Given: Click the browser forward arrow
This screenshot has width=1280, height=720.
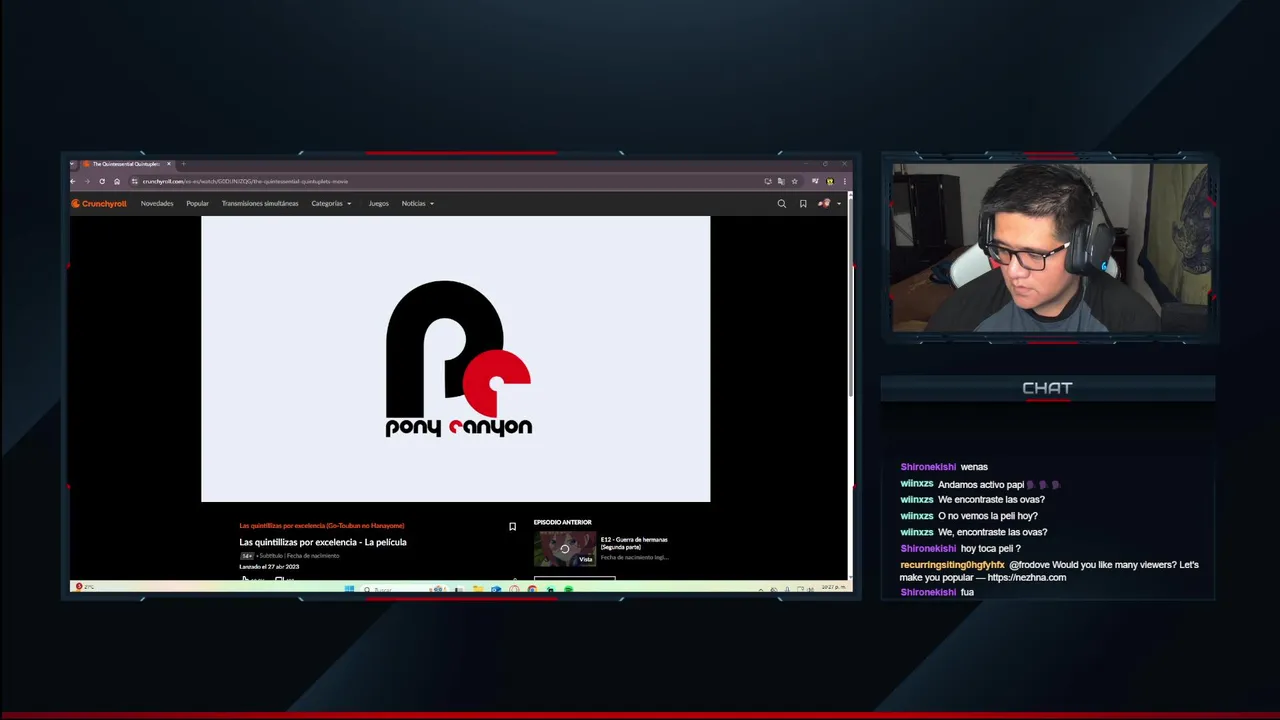Looking at the screenshot, I should pos(87,181).
